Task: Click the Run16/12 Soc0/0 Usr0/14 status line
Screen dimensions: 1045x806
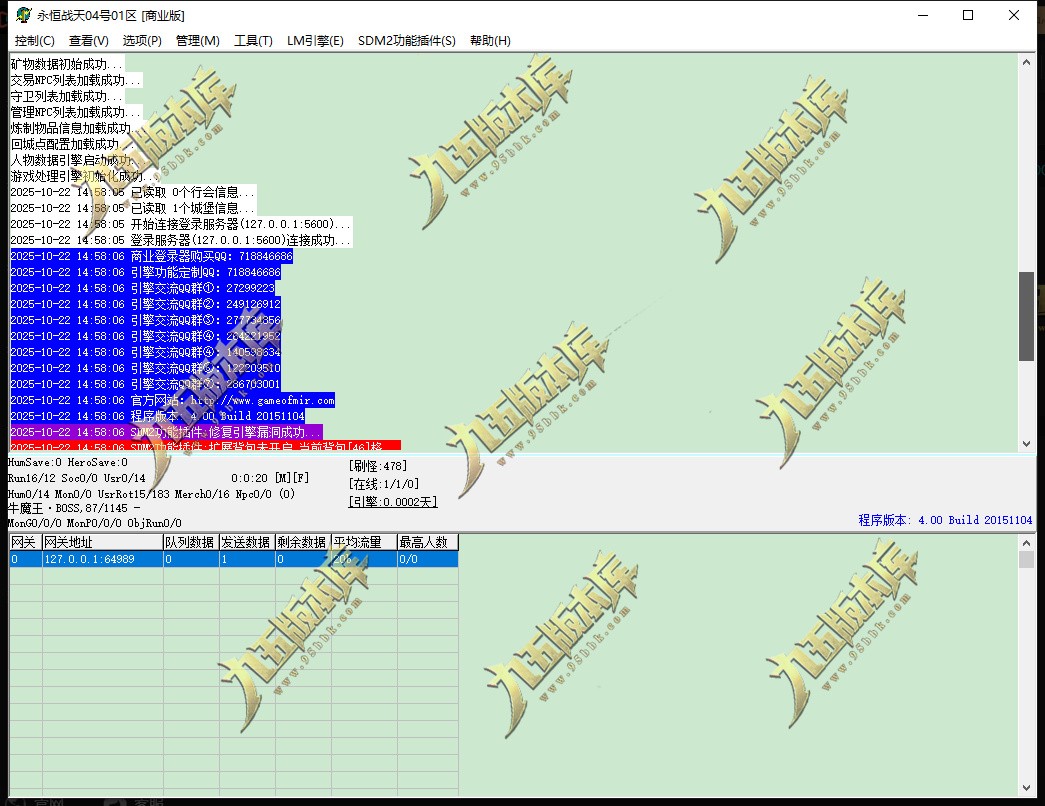Action: point(77,478)
